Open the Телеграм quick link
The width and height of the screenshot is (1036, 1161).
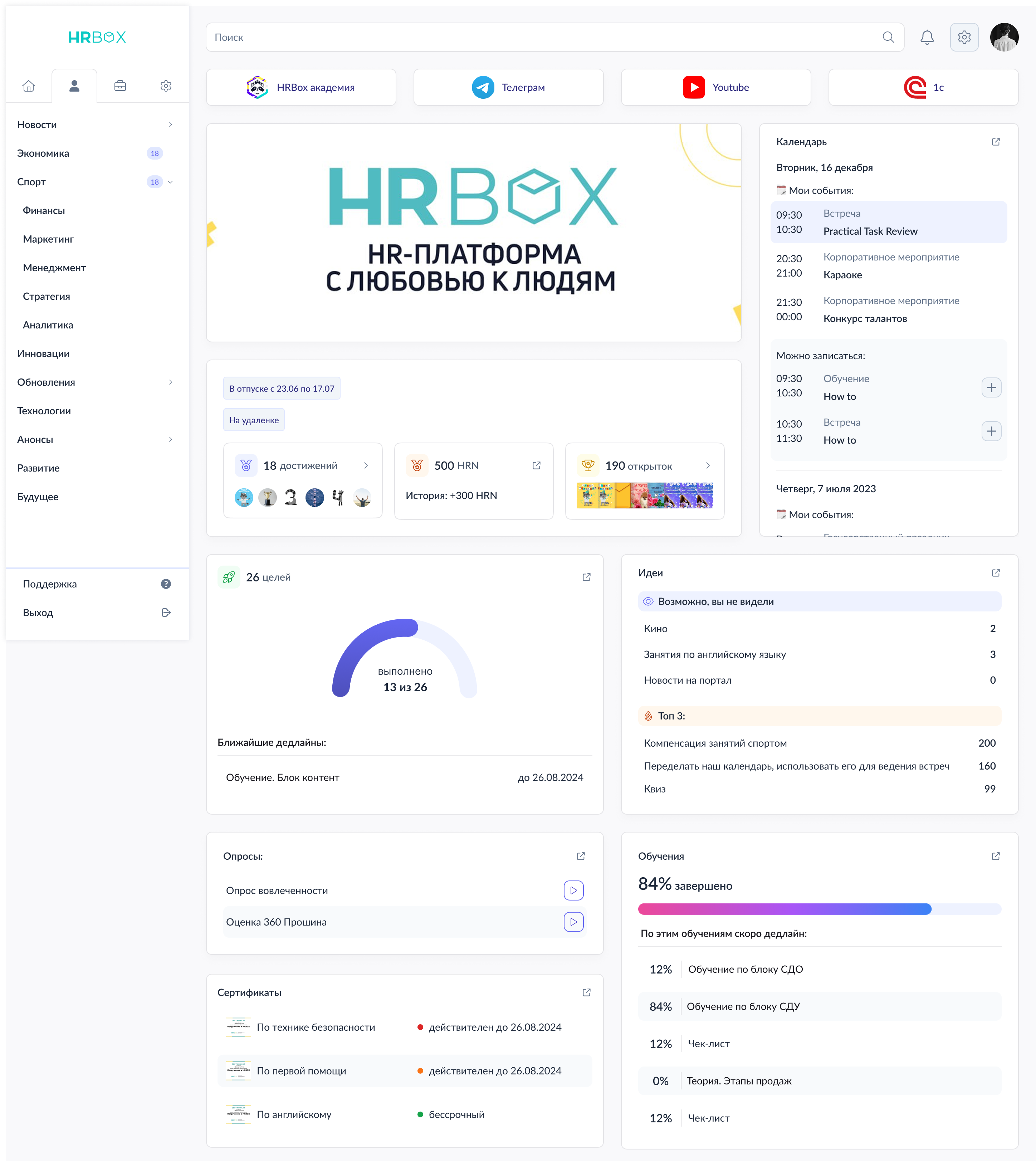(508, 87)
